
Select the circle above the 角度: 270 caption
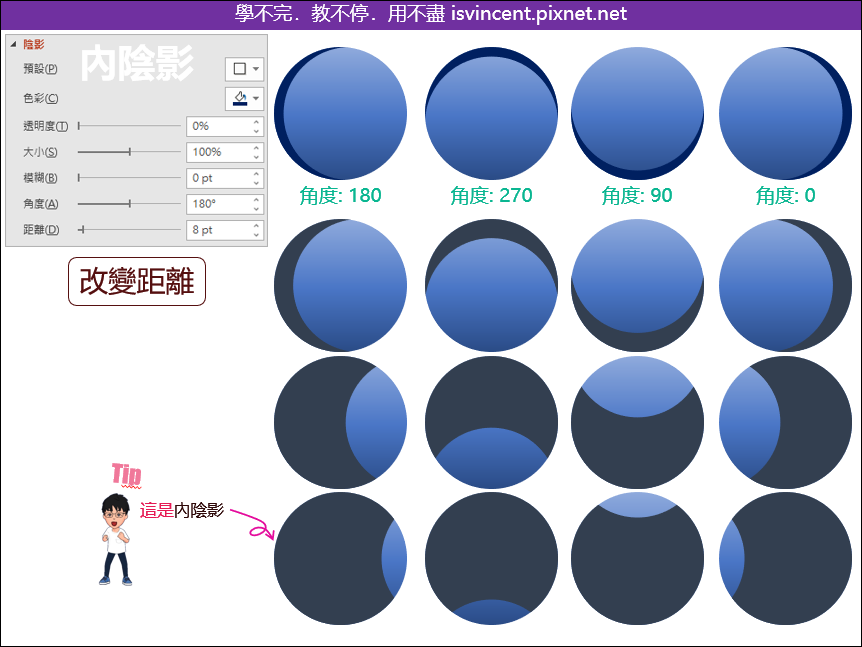click(491, 113)
